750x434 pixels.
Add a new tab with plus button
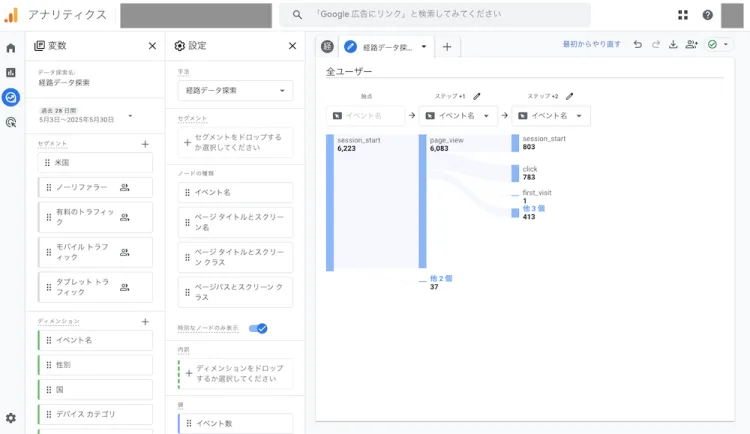coord(447,46)
